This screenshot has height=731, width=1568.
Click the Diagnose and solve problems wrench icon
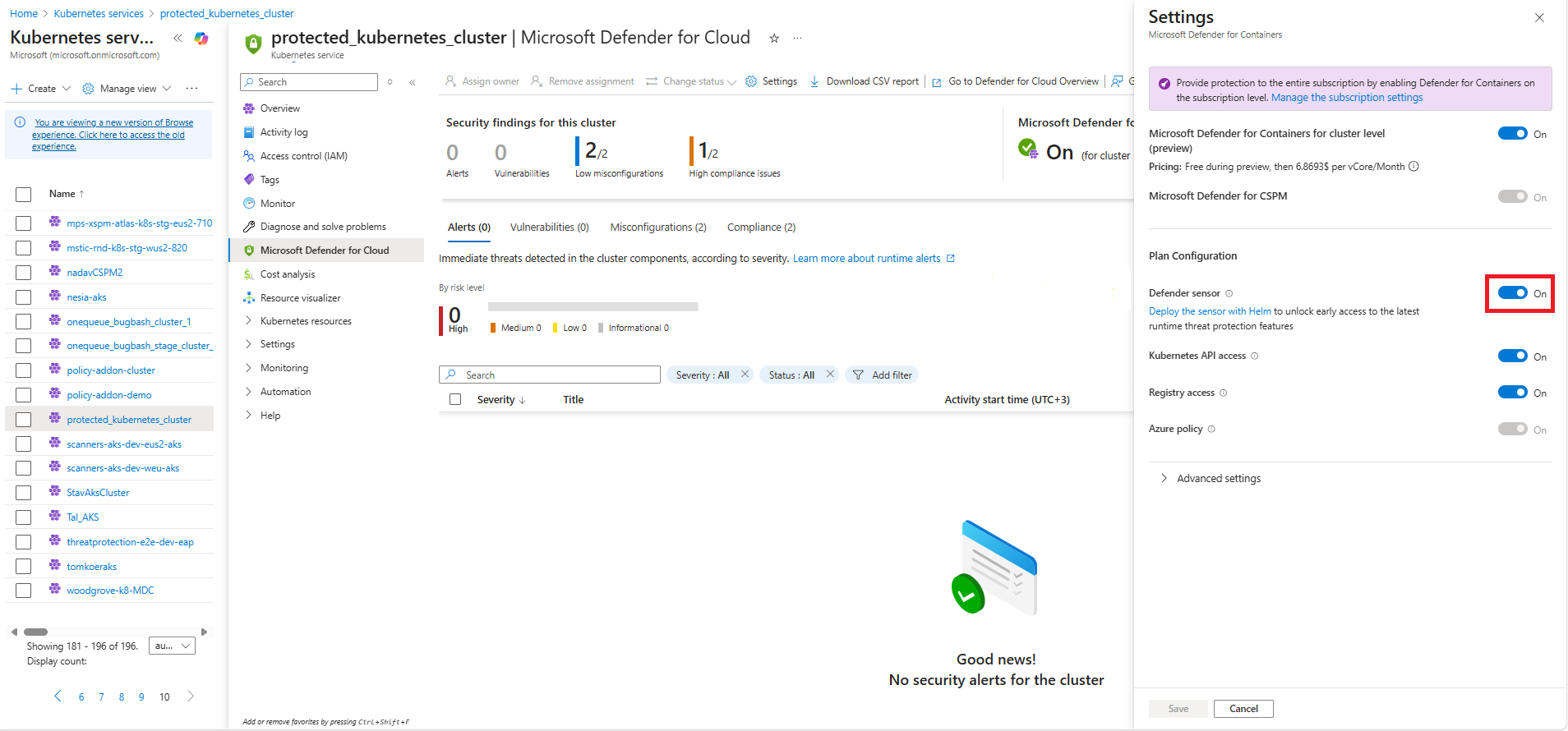point(249,227)
